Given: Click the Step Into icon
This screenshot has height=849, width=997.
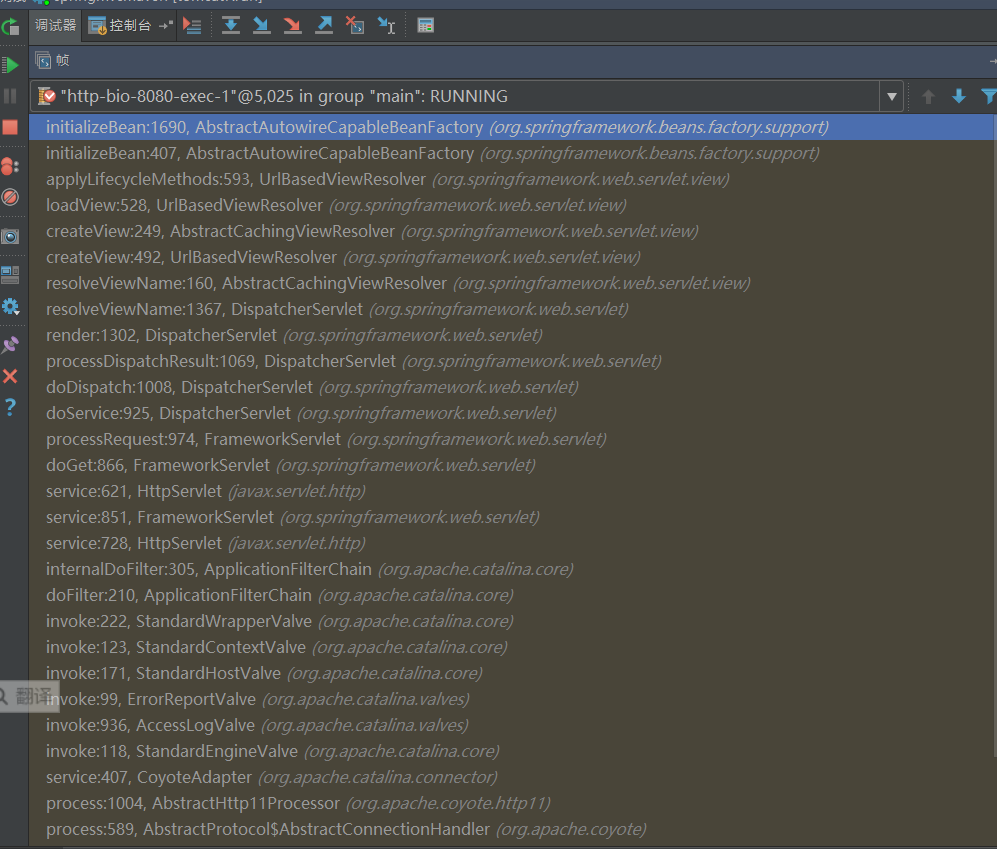Looking at the screenshot, I should pos(261,25).
